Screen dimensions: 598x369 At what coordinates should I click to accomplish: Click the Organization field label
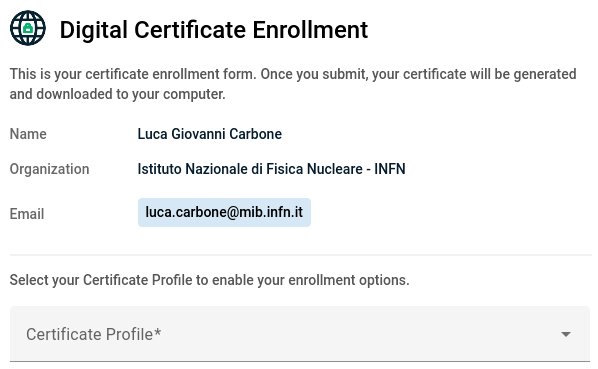coord(50,169)
